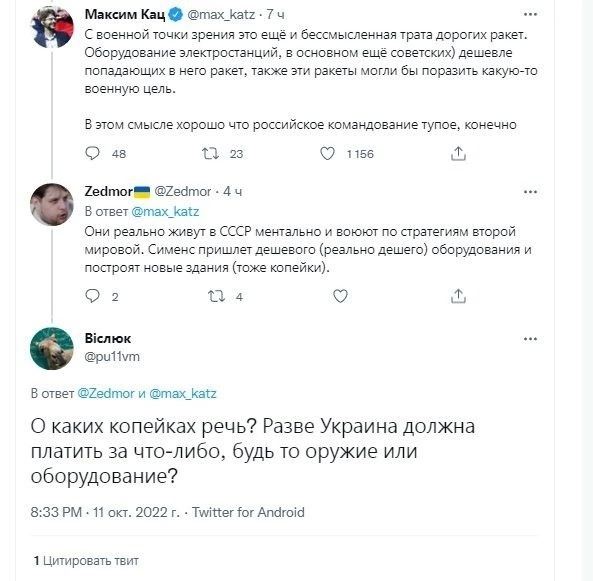Retweet Zedmor's tweet with 4 retweets

tap(216, 296)
